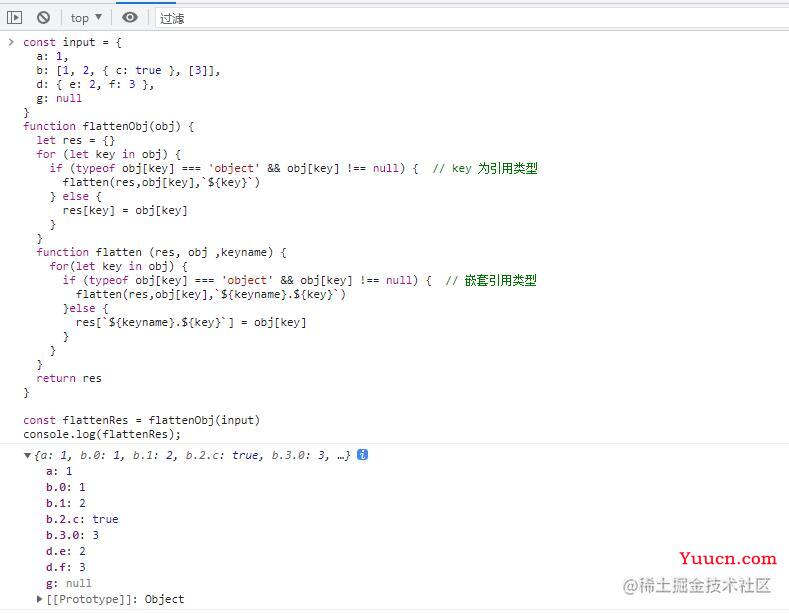Click the line for (let key in obj) {

click(x=109, y=154)
